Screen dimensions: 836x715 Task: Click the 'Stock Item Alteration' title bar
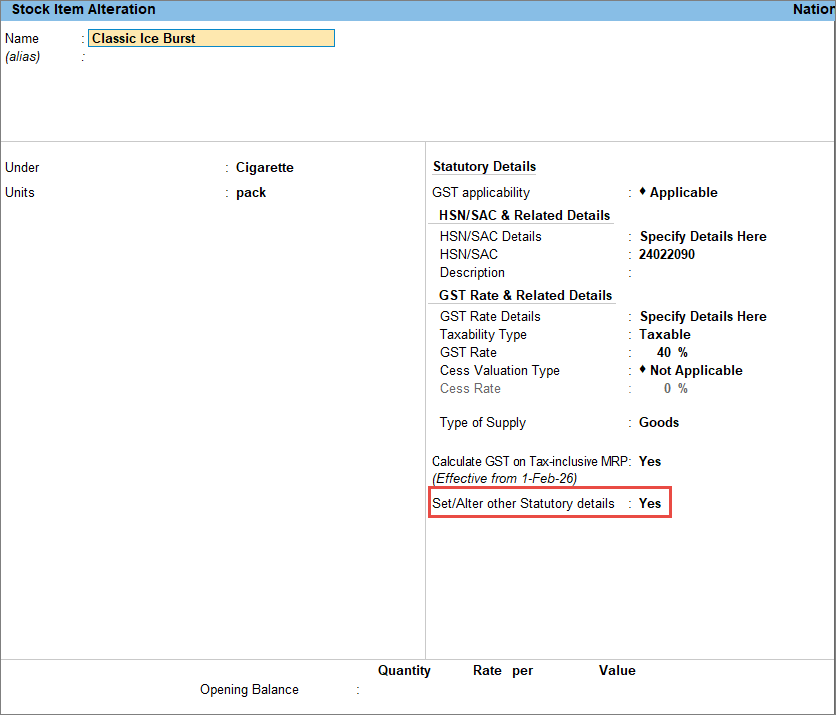pyautogui.click(x=84, y=9)
